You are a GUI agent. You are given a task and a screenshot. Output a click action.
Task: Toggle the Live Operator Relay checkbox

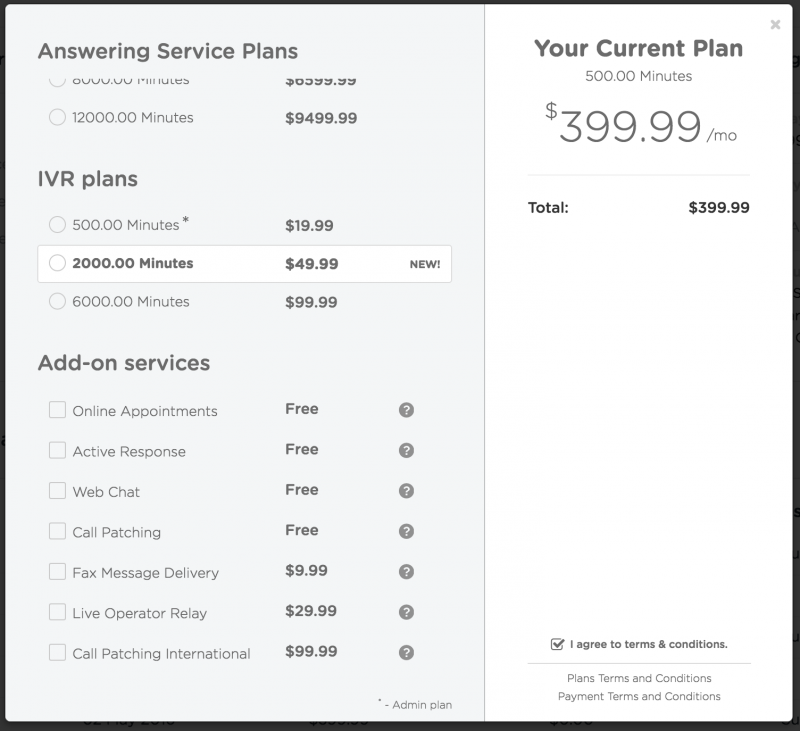(x=58, y=612)
